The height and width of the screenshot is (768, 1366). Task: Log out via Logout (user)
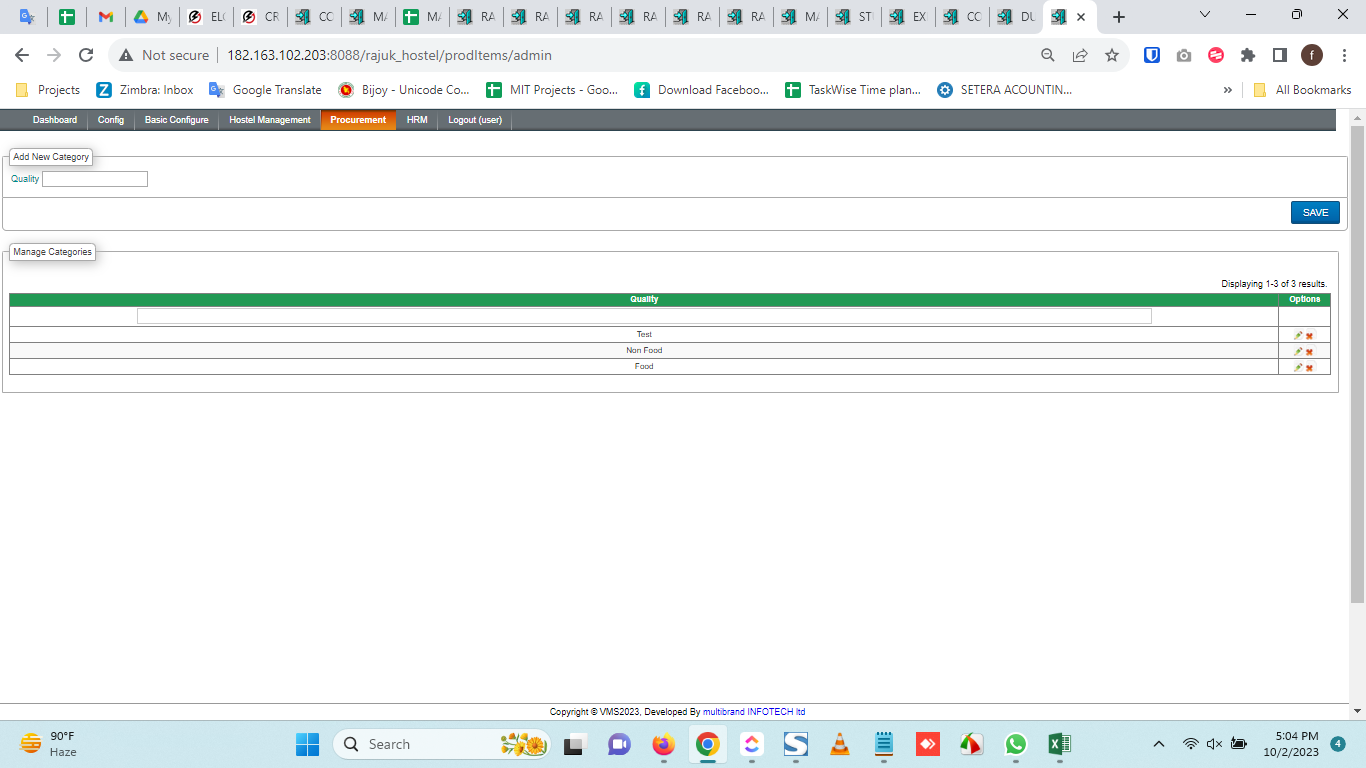(x=475, y=120)
